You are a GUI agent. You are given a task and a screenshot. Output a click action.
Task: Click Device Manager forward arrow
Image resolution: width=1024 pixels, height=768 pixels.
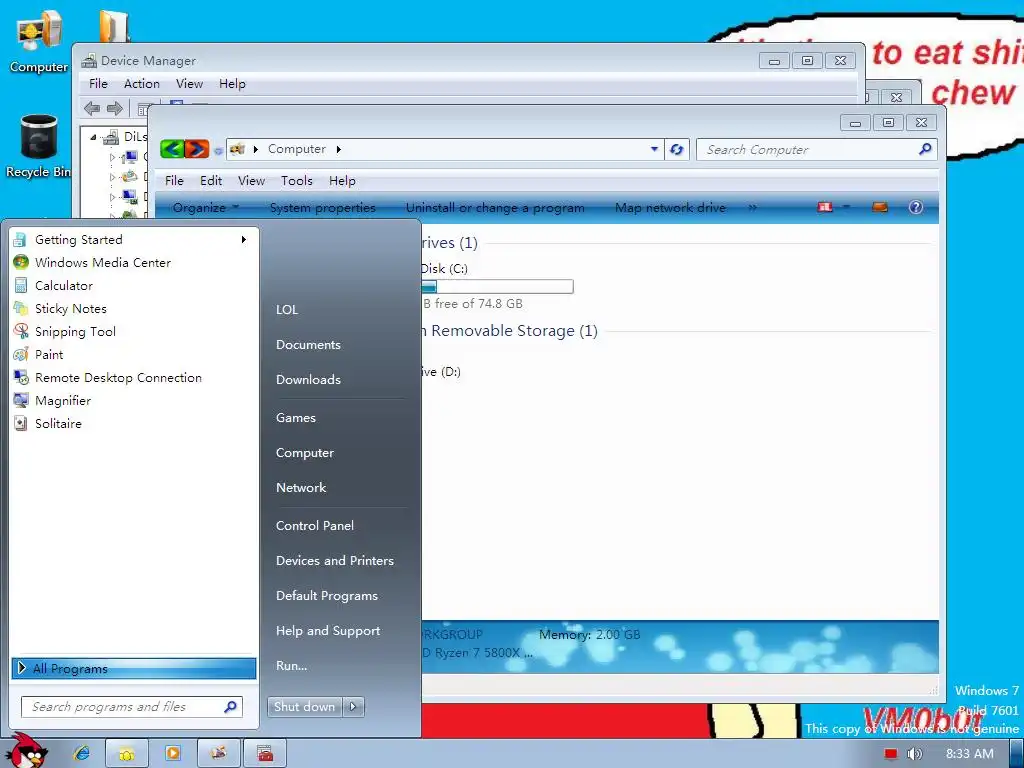tap(114, 108)
